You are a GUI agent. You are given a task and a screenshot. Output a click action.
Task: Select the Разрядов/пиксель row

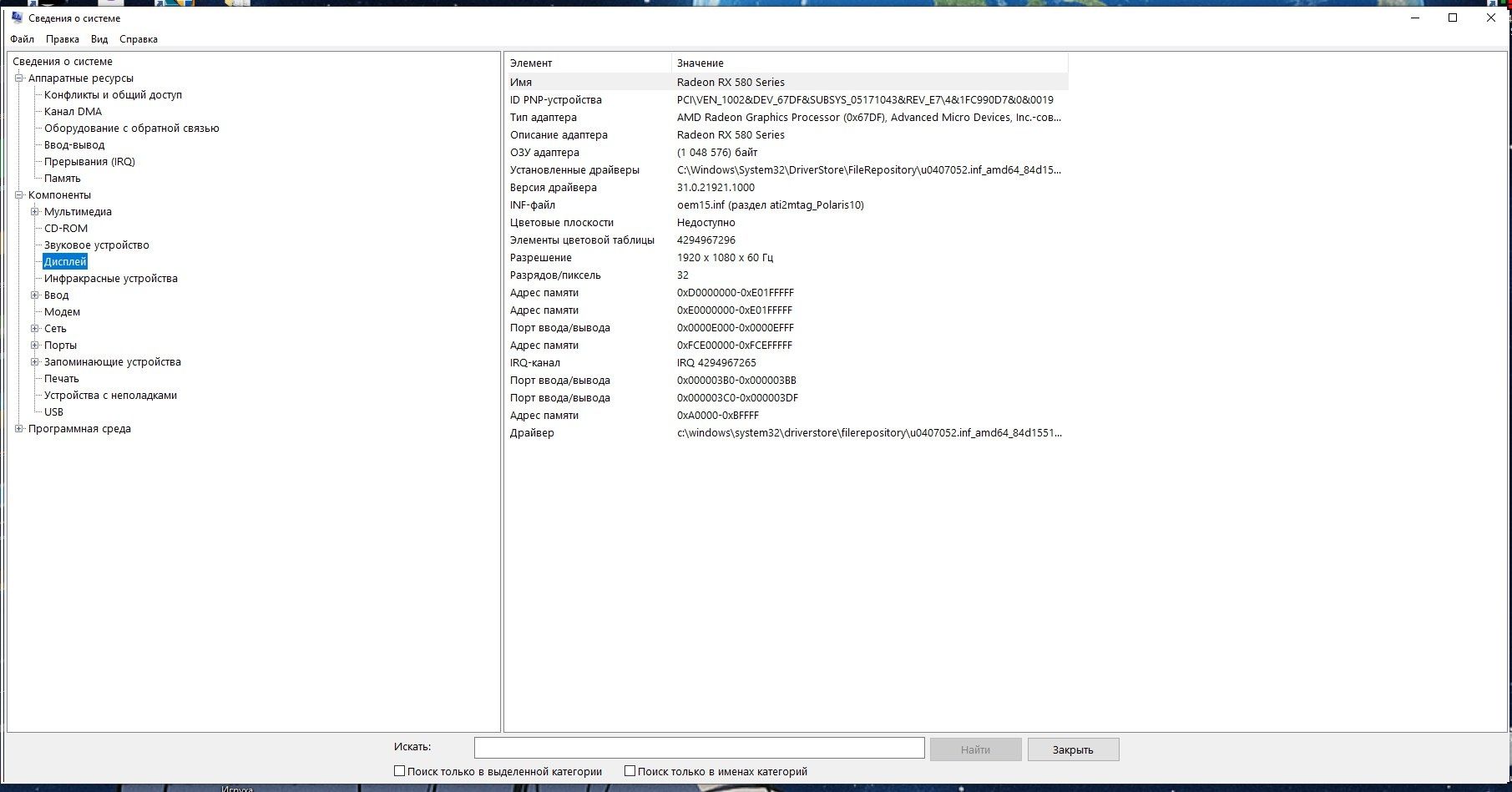tap(786, 275)
